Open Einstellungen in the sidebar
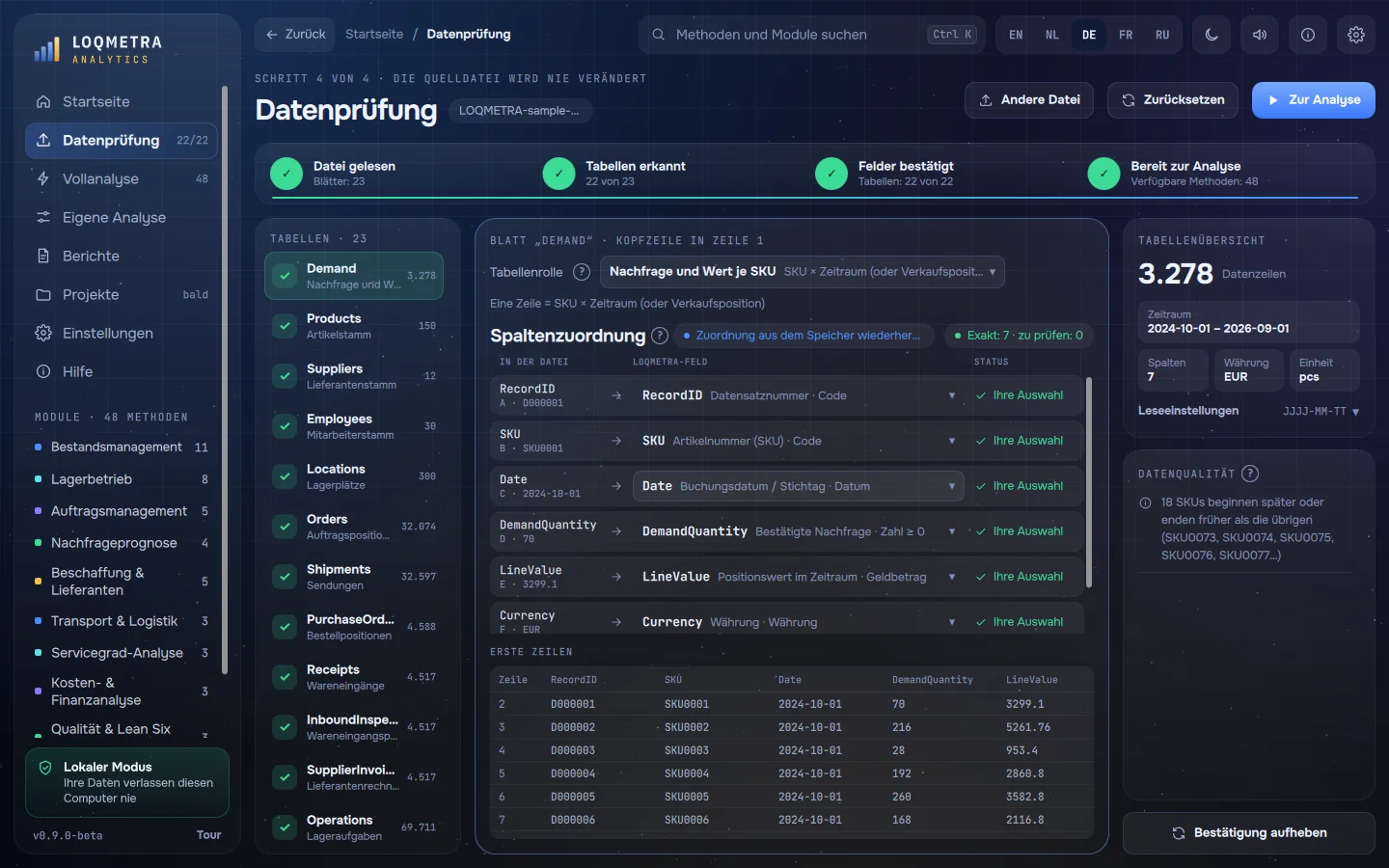Viewport: 1389px width, 868px height. (x=122, y=333)
